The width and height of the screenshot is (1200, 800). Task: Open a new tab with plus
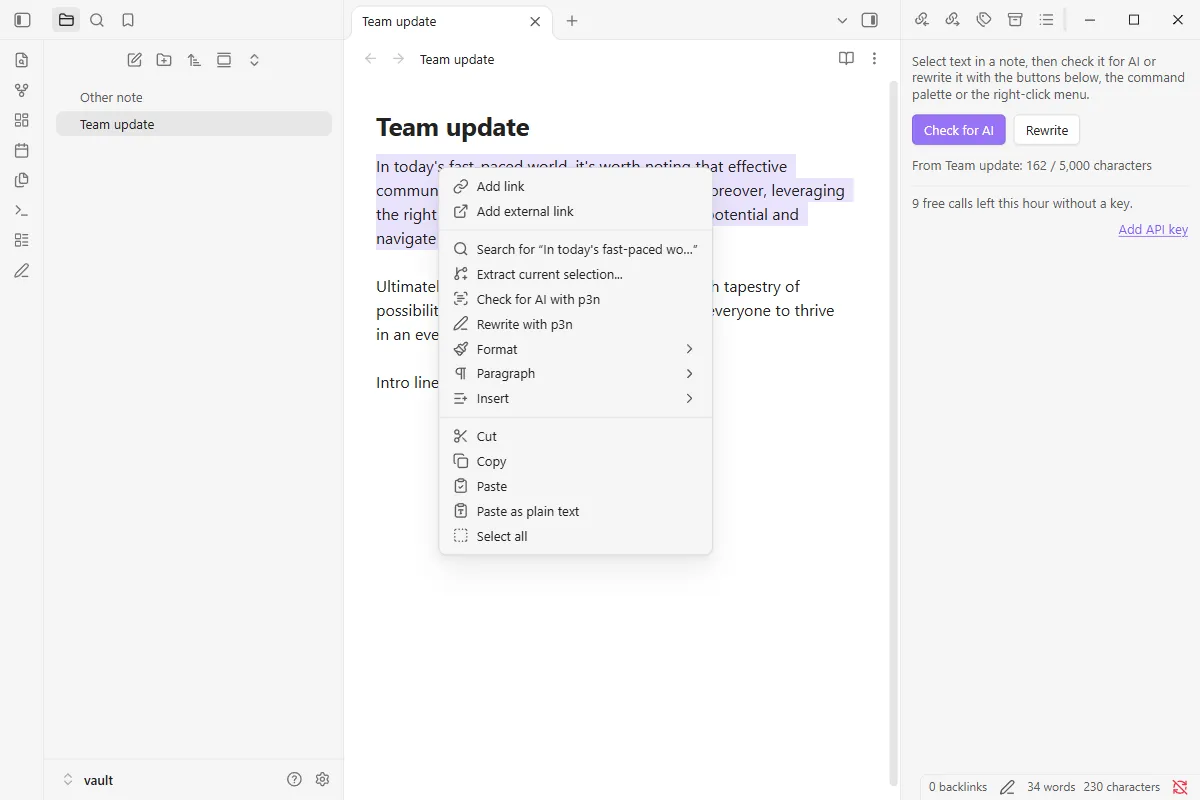572,20
